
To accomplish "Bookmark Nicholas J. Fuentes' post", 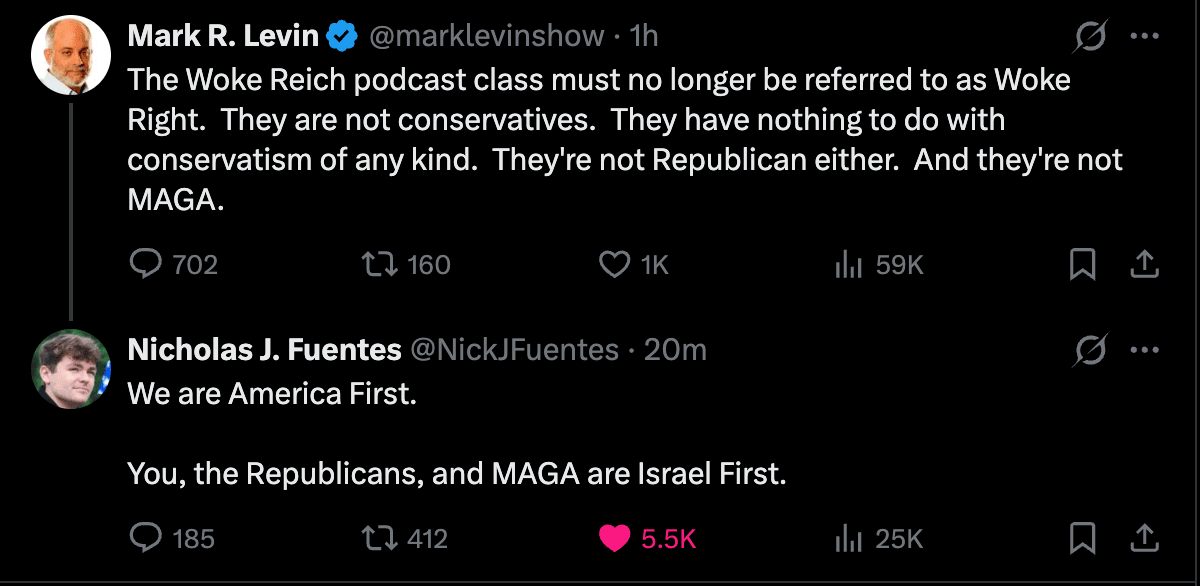I will tap(1082, 538).
